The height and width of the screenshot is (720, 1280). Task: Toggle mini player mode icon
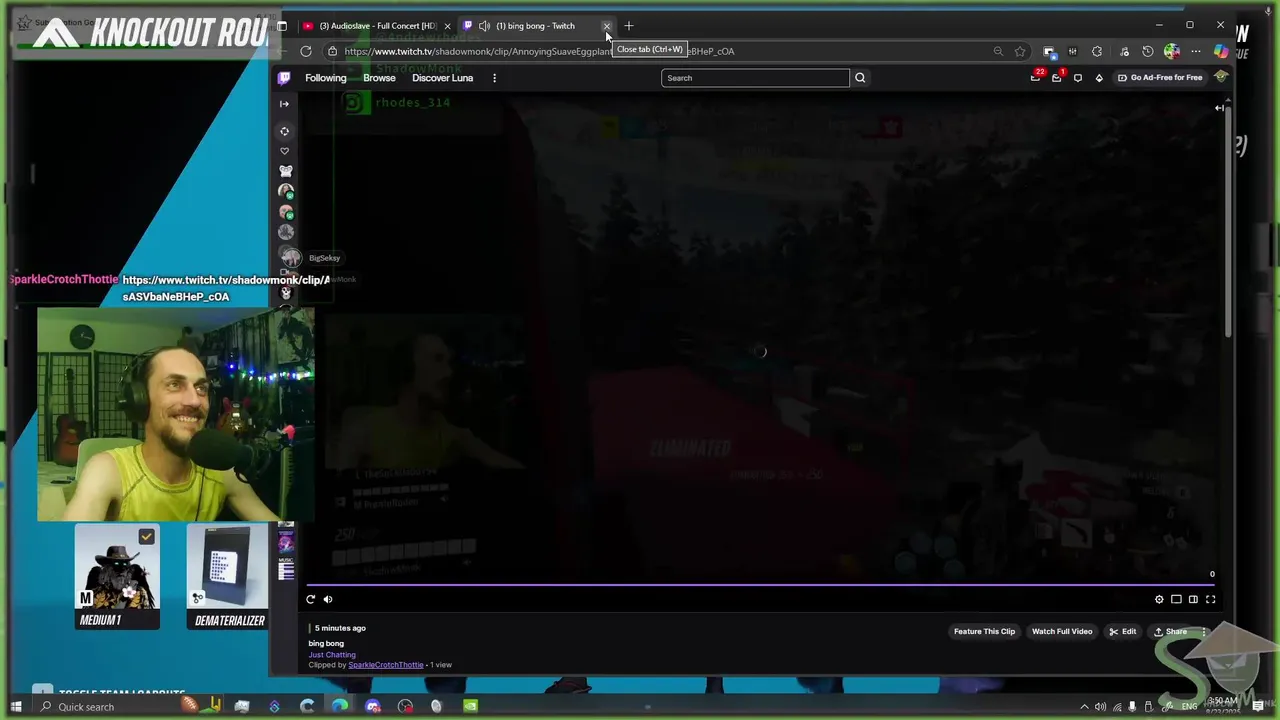pyautogui.click(x=1176, y=599)
